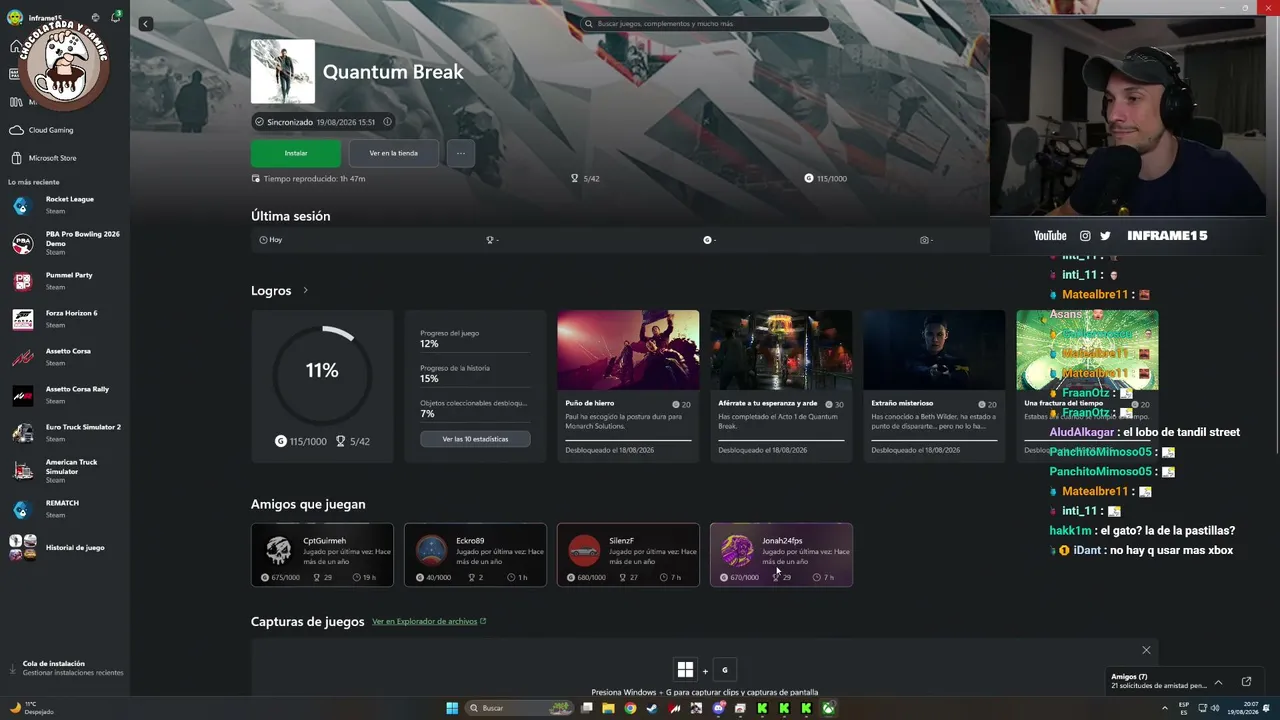Open American Truck Simulator entry
The height and width of the screenshot is (720, 1280).
click(x=65, y=471)
